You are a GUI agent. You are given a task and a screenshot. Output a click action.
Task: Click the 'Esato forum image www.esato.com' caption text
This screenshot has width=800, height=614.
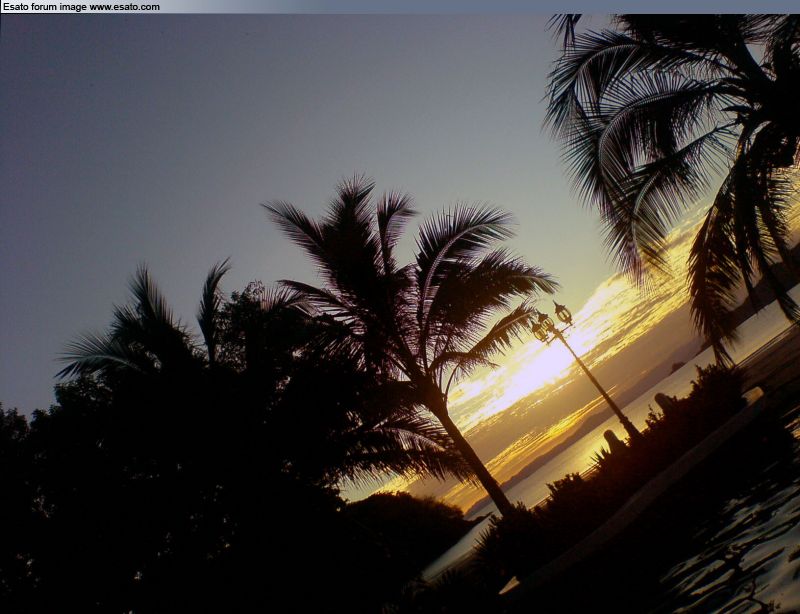81,7
